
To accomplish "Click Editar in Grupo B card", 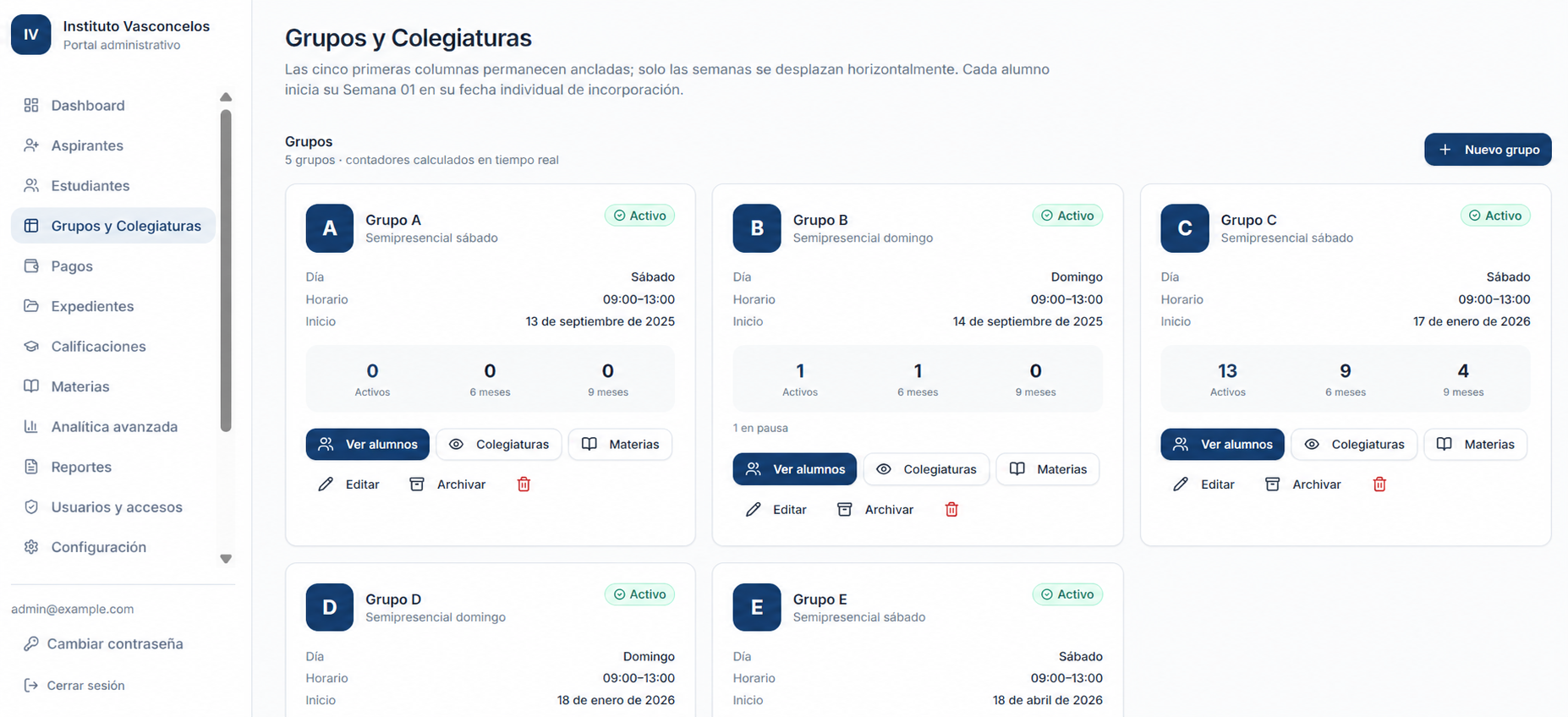I will pos(776,510).
